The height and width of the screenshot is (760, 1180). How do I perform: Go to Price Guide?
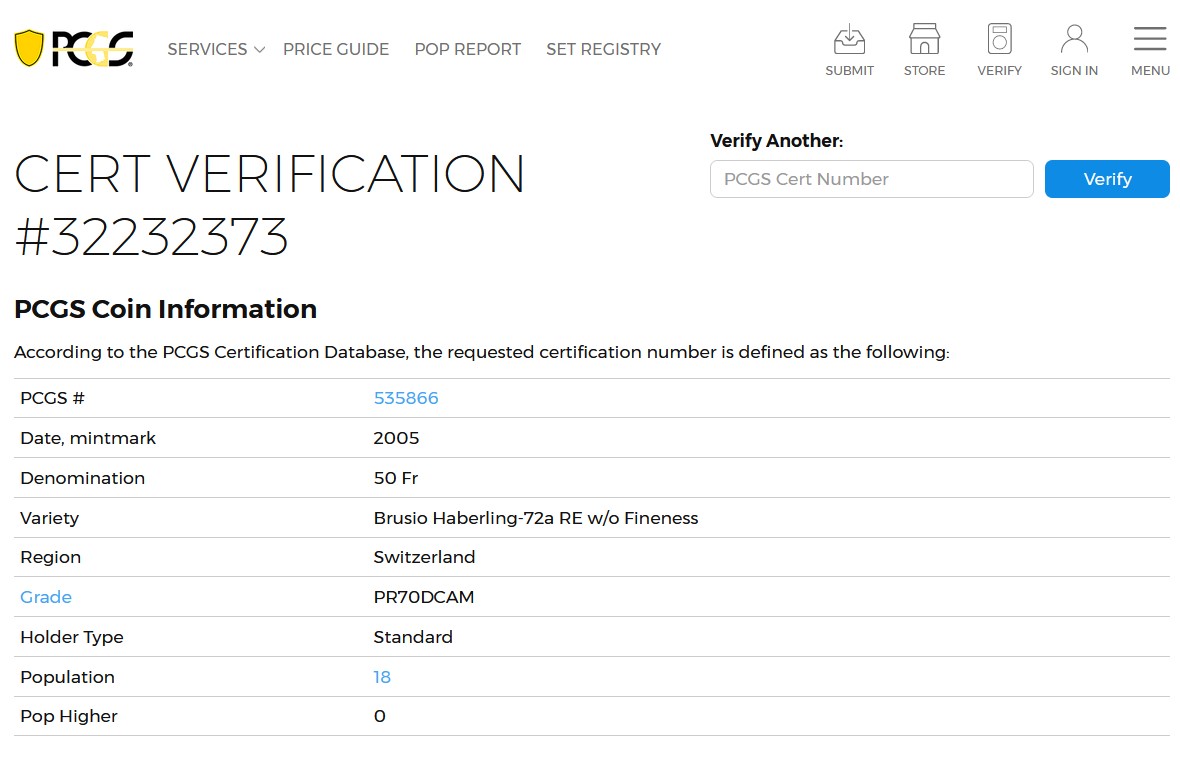[336, 49]
